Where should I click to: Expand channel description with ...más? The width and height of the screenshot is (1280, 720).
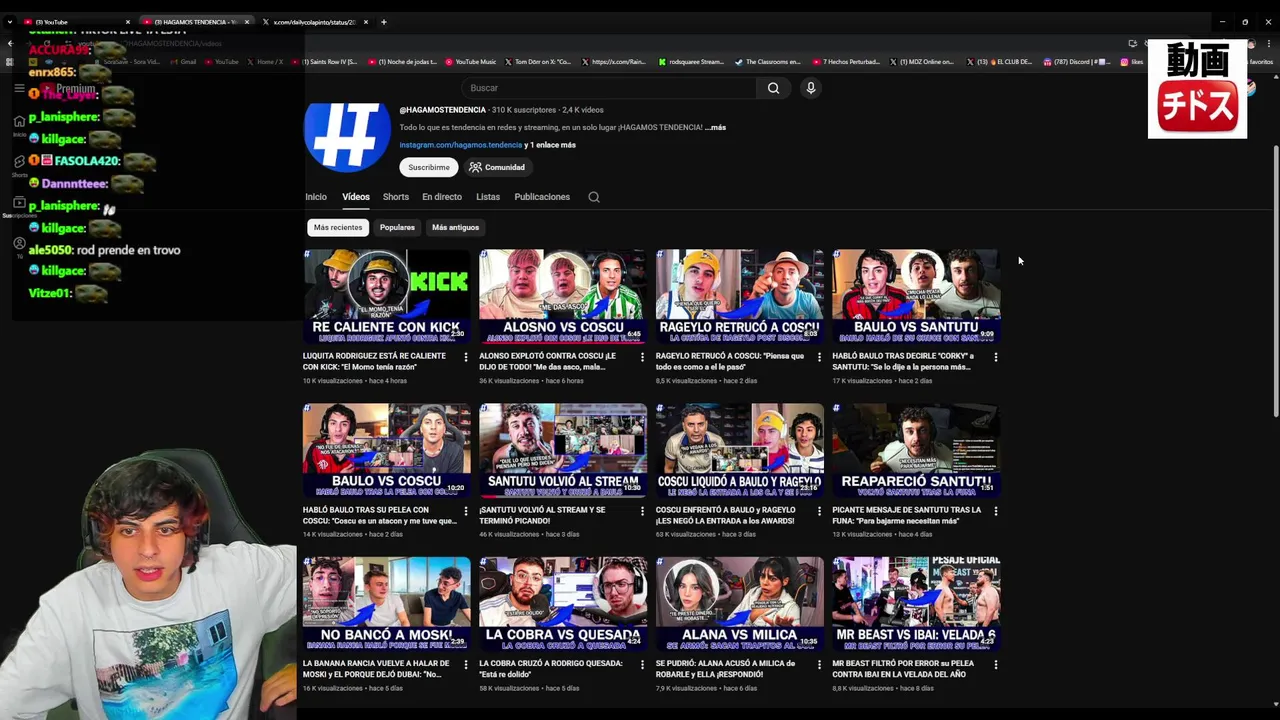pyautogui.click(x=715, y=128)
